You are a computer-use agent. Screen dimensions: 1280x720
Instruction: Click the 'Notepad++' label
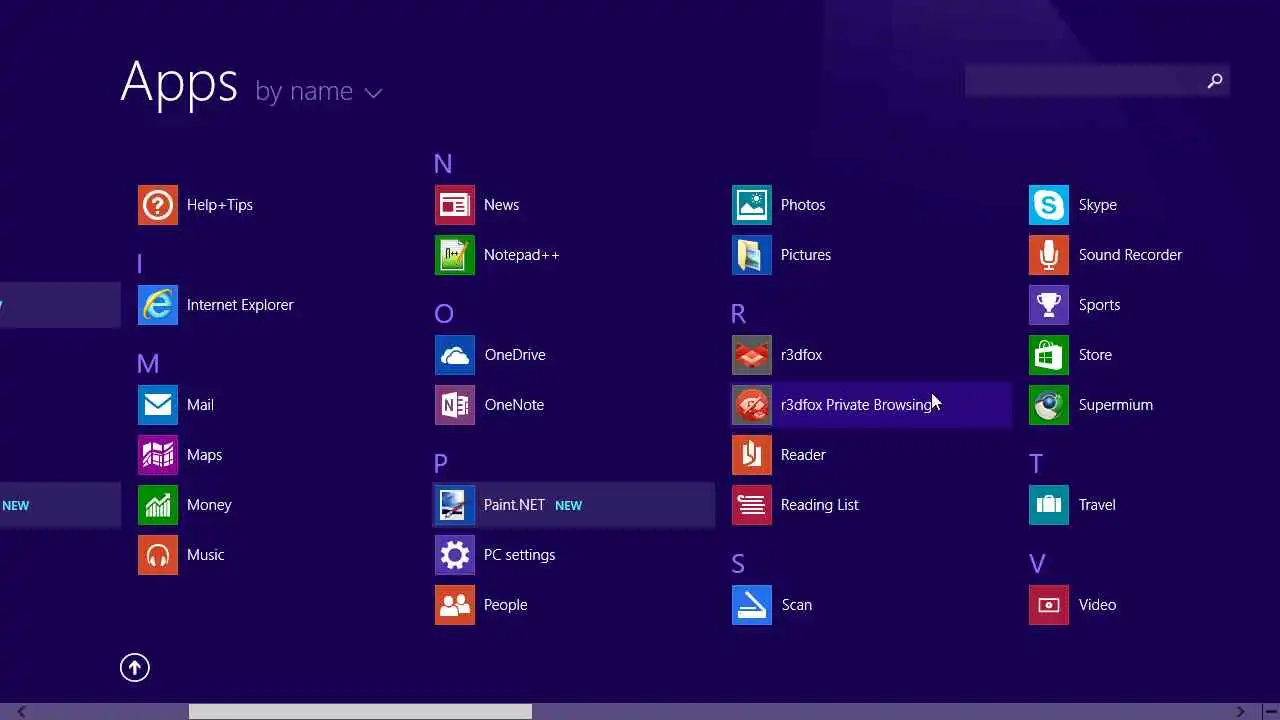(x=522, y=255)
